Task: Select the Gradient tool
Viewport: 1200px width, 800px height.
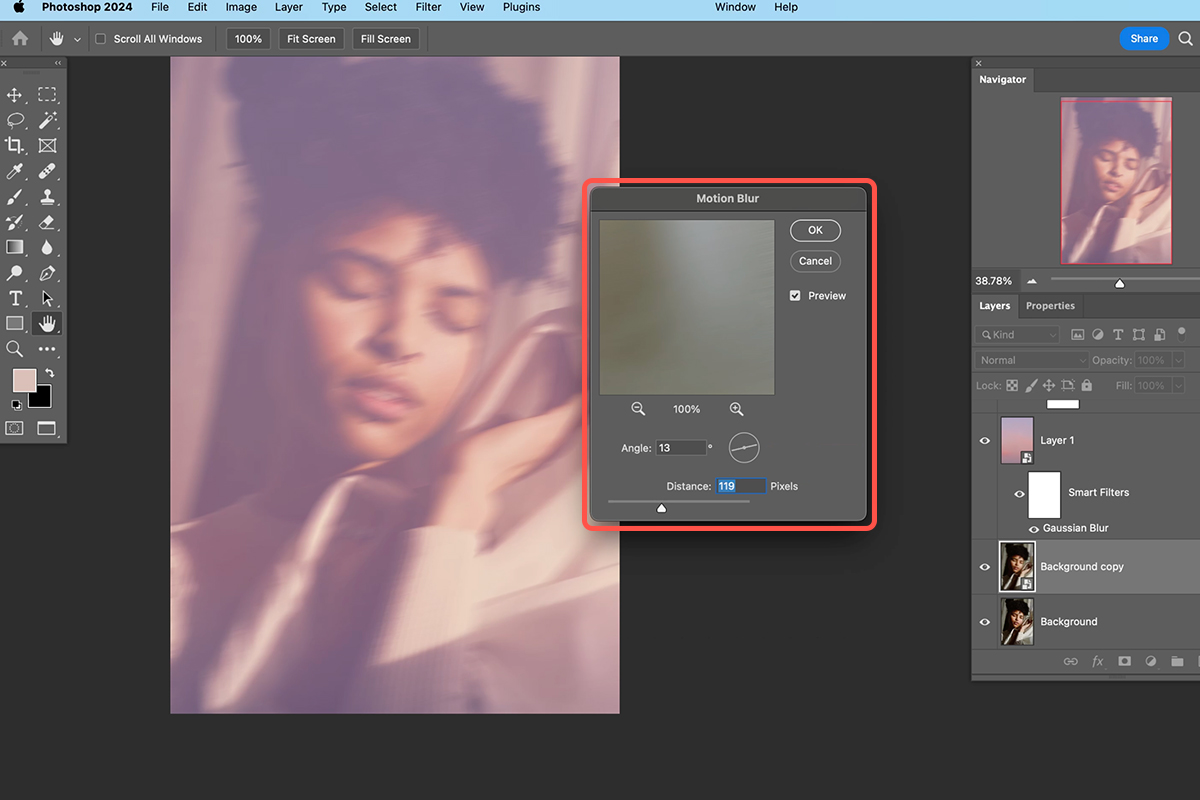Action: pos(15,247)
